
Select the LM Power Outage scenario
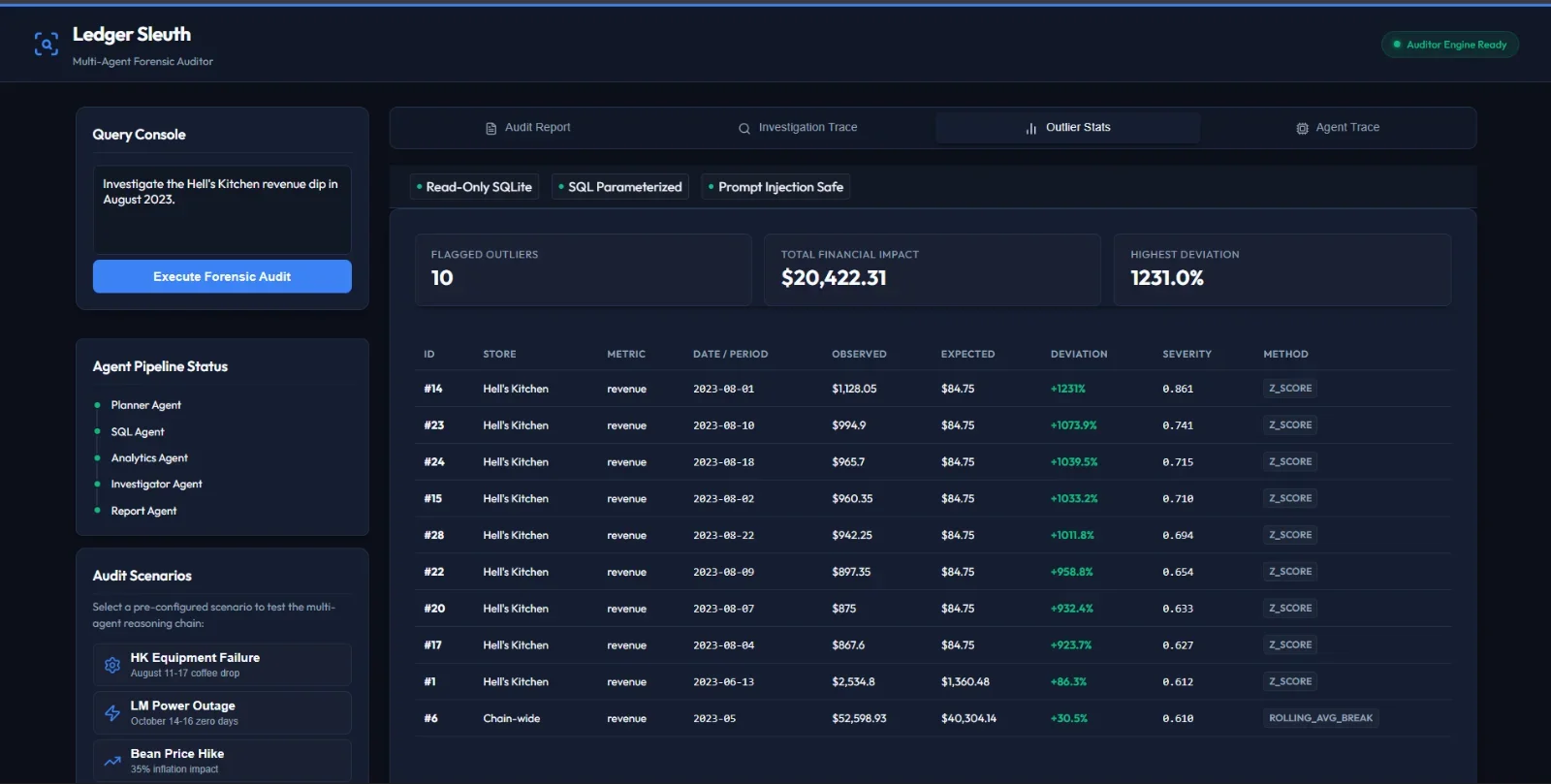point(222,713)
